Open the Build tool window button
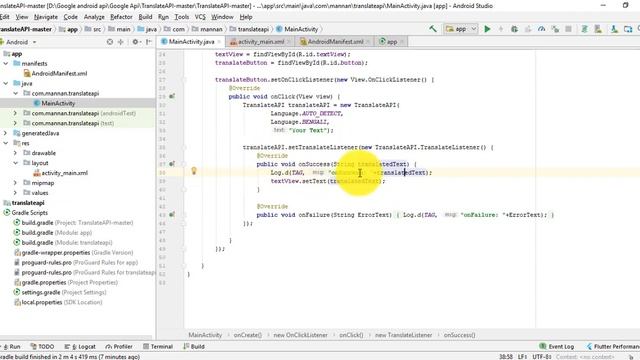Screen dimensions: 640x360 click(x=194, y=347)
